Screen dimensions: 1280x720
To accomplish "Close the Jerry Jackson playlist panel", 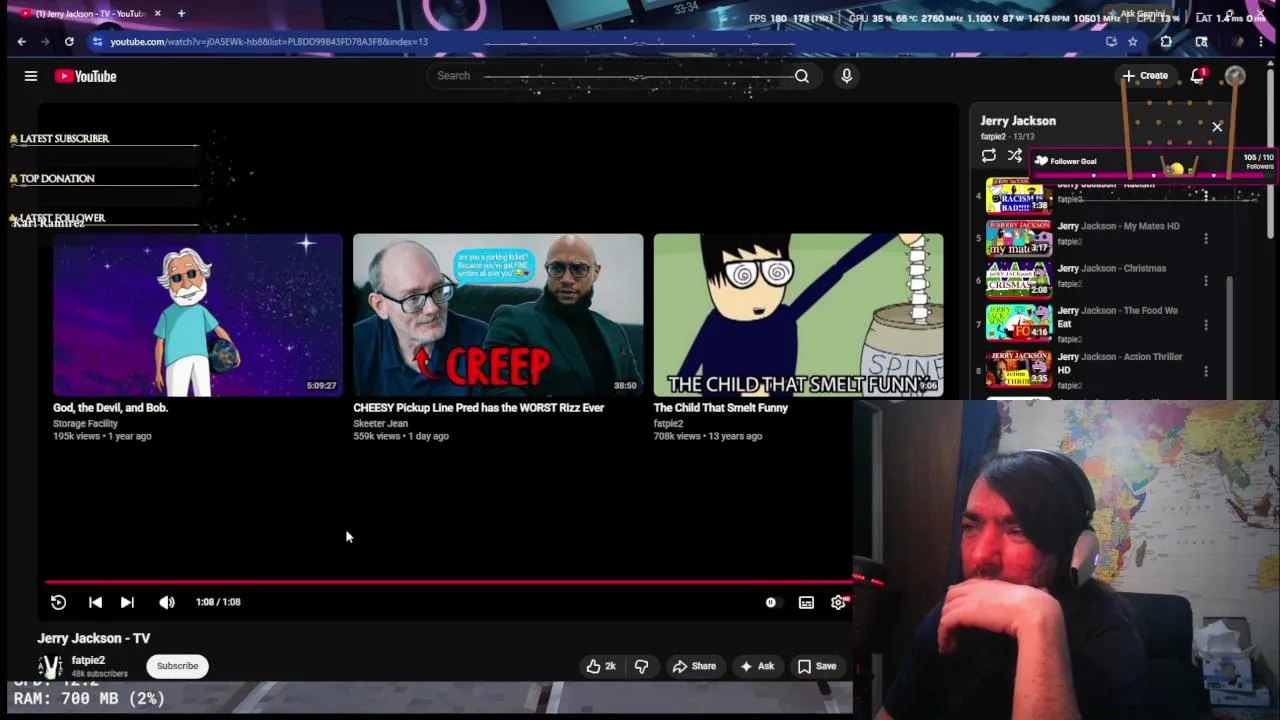I will point(1217,127).
